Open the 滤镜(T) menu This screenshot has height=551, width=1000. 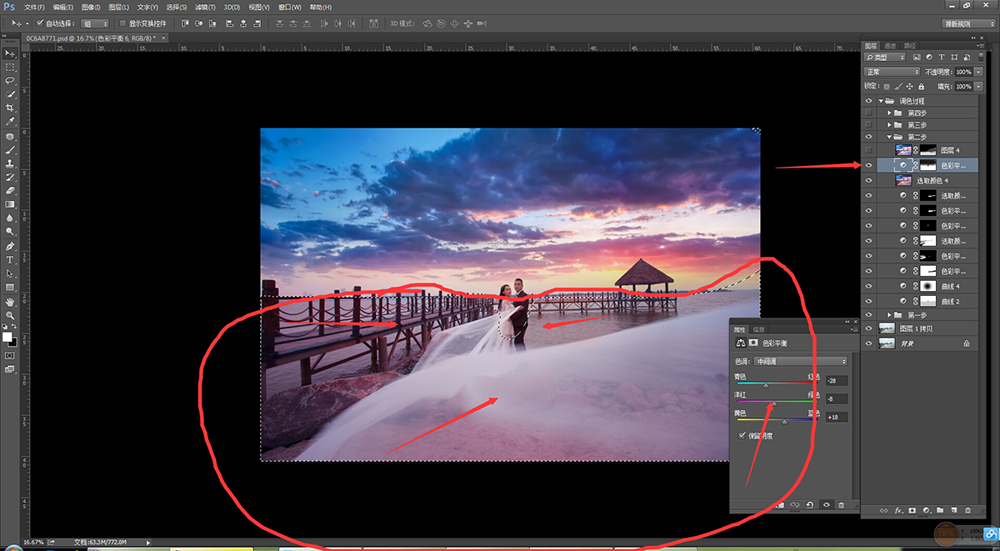pos(205,8)
